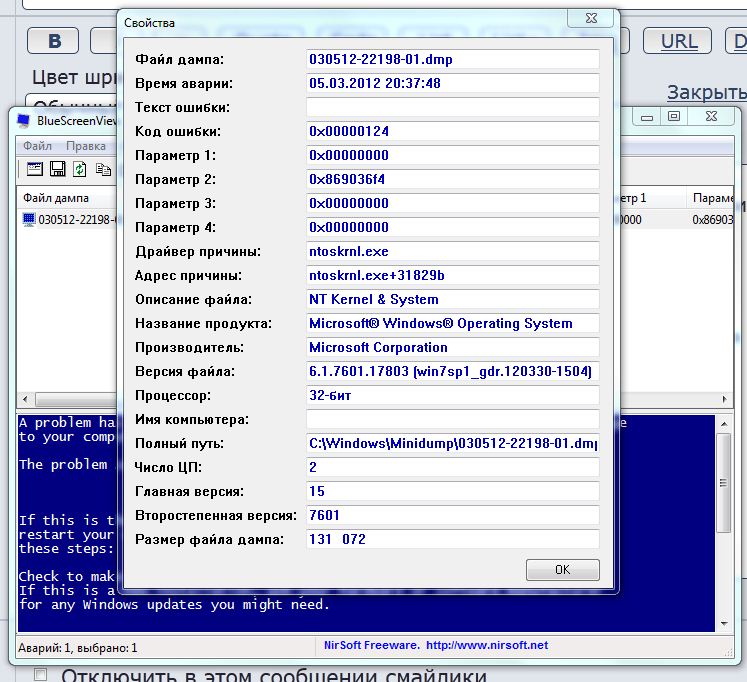Click the Описание файла field NT Kernel & System
Image resolution: width=747 pixels, height=682 pixels.
[x=453, y=300]
